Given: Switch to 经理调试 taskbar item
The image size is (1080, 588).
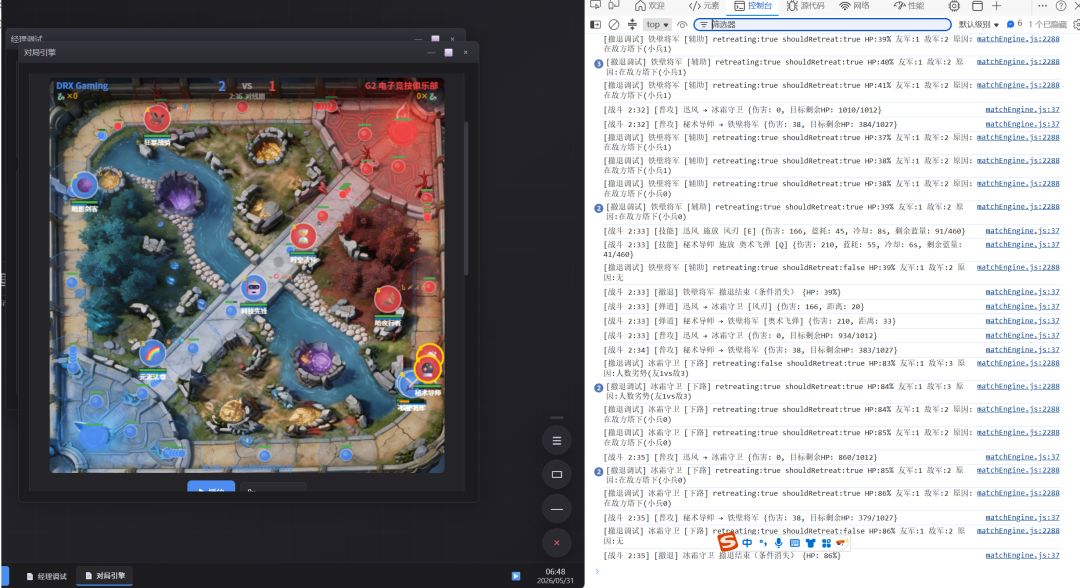Looking at the screenshot, I should [x=47, y=576].
